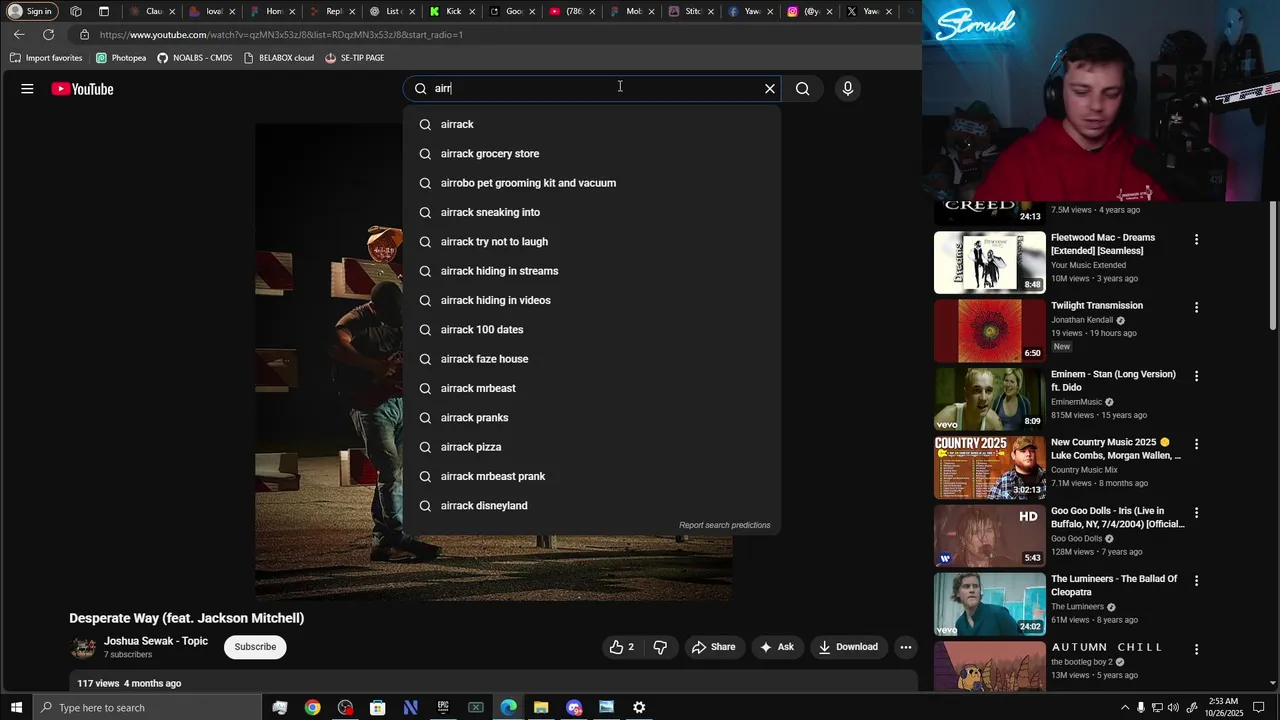
Task: Choose the 'airrack disneyland' suggestion
Action: [x=592, y=506]
